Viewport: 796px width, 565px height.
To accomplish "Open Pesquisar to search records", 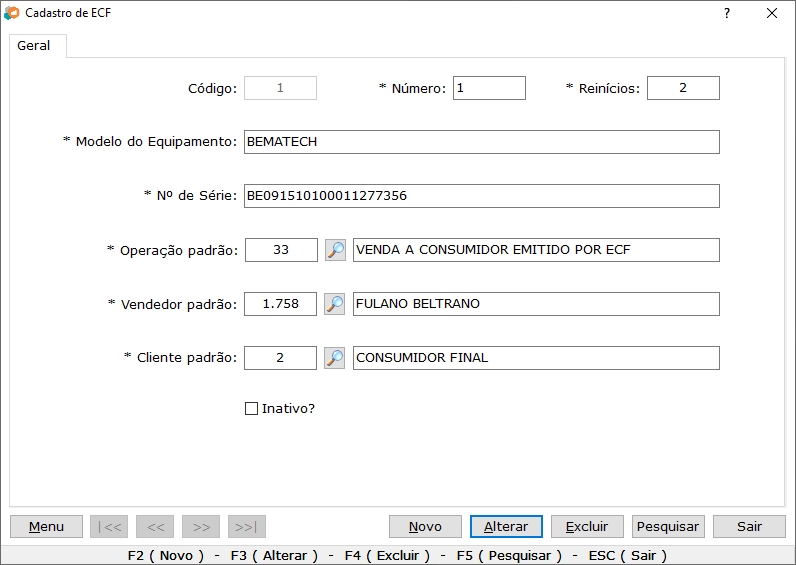I will [x=668, y=527].
